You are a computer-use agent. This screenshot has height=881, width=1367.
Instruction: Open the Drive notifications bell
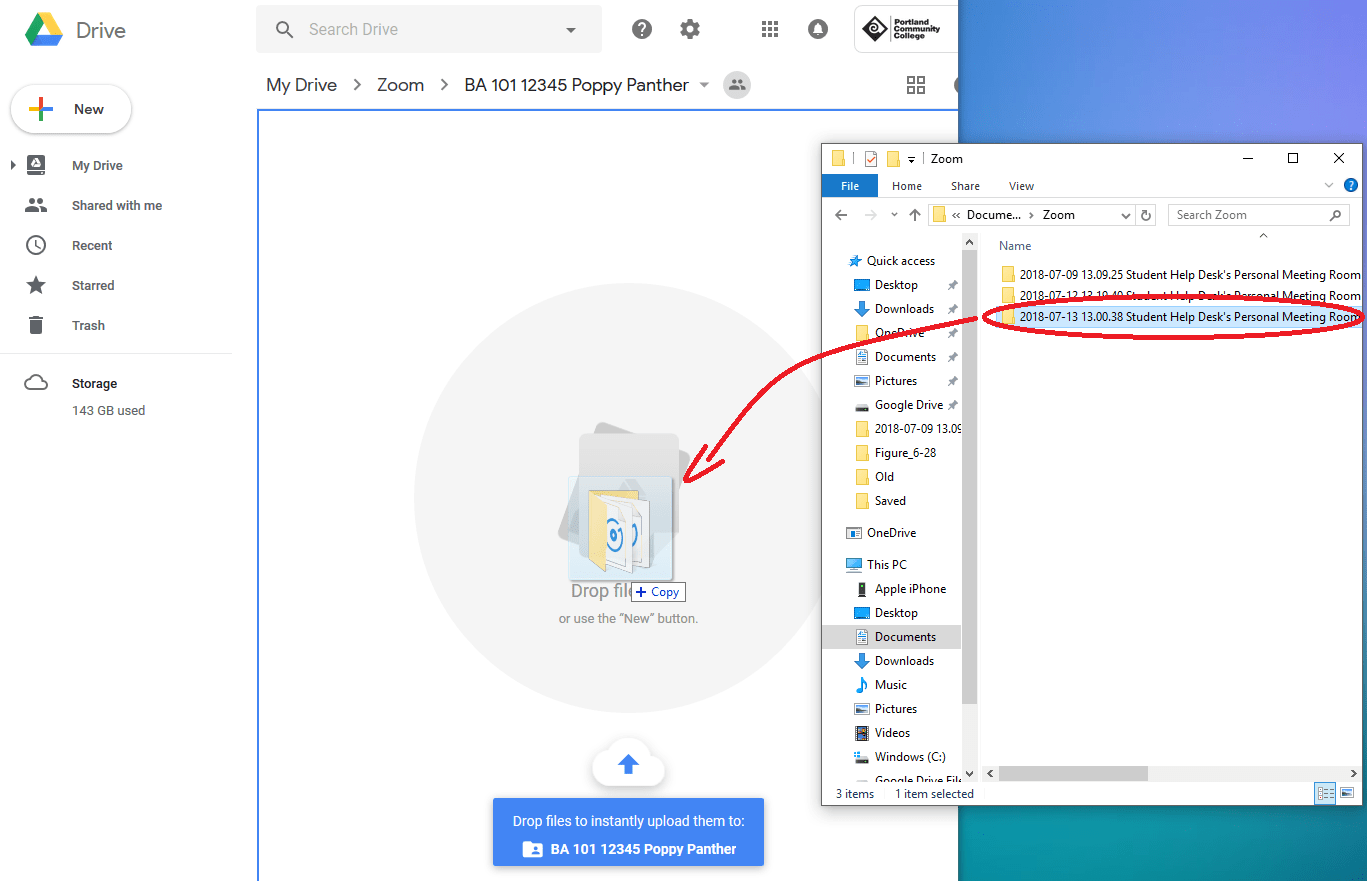coord(818,29)
